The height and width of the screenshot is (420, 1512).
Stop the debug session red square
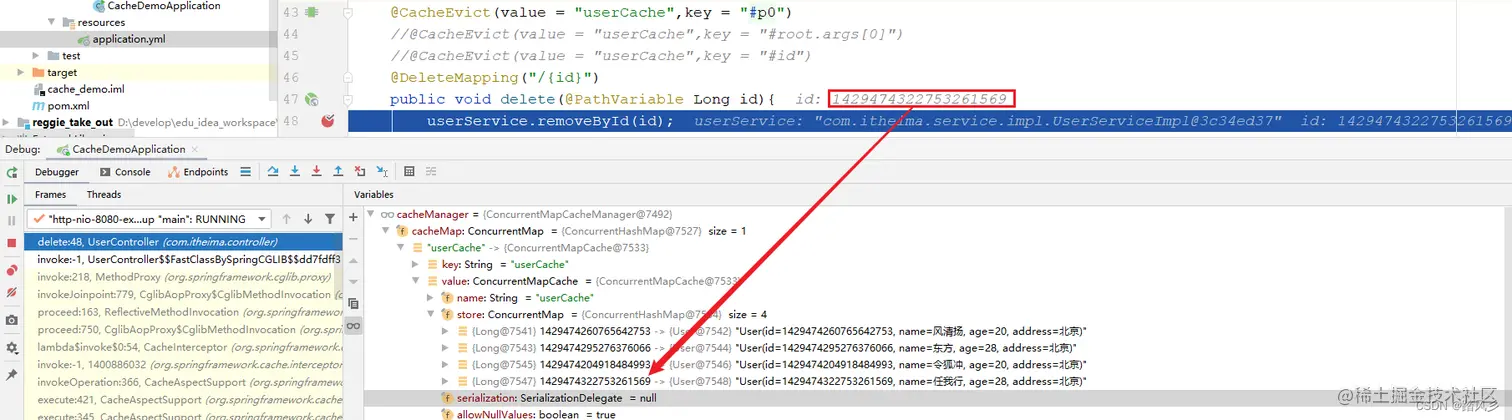pyautogui.click(x=12, y=243)
